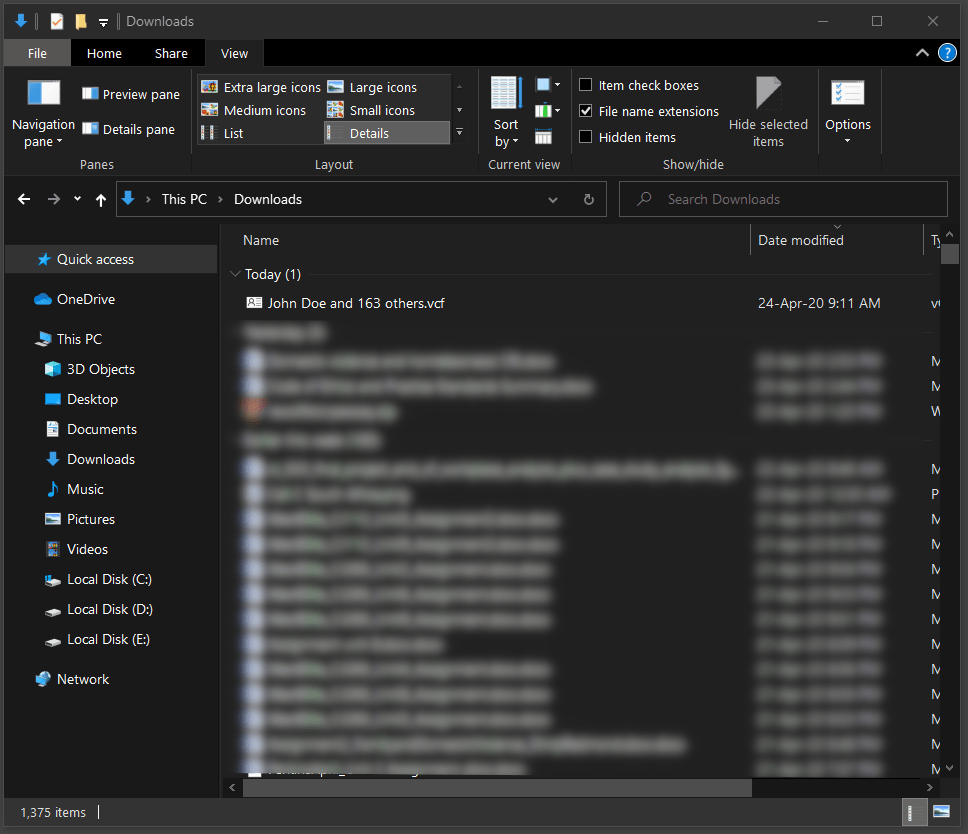Viewport: 968px width, 834px height.
Task: Open the Sort by menu
Action: (x=506, y=132)
